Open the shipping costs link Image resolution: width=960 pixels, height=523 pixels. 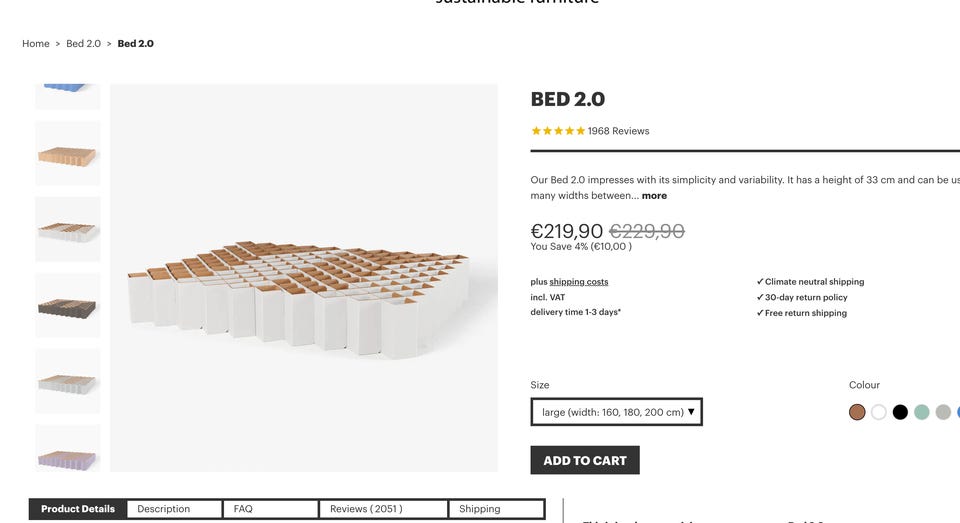[579, 282]
